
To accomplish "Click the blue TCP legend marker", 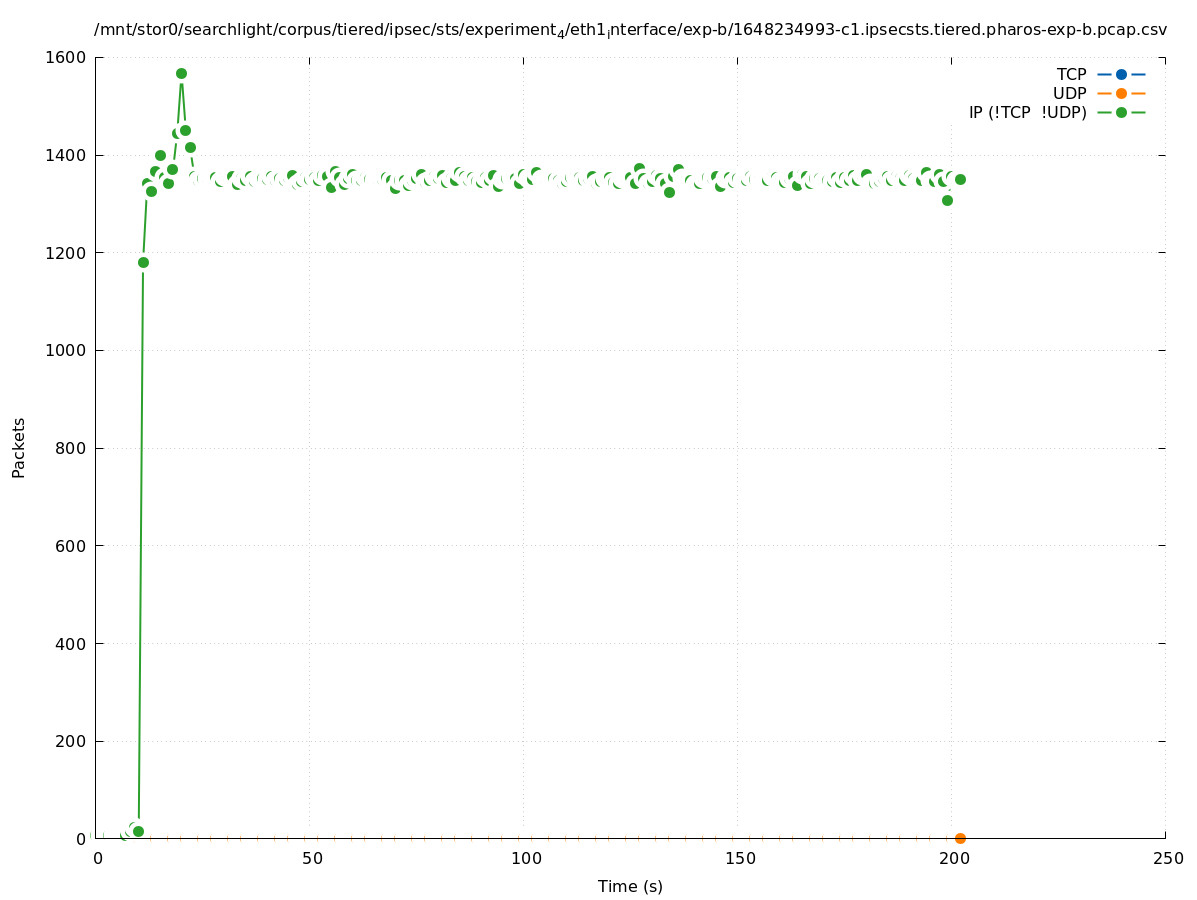I will point(1121,75).
